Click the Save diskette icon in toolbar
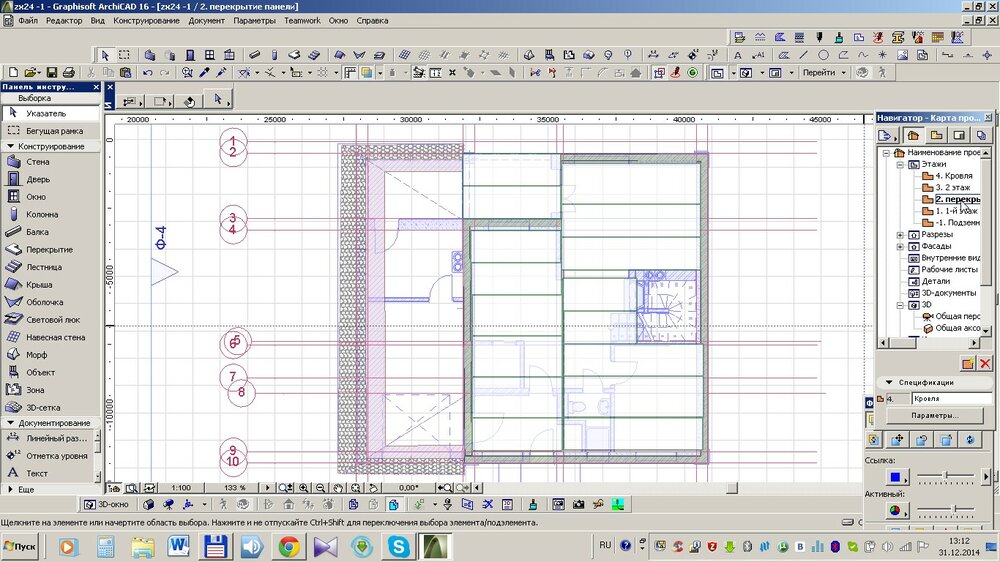 pyautogui.click(x=50, y=73)
